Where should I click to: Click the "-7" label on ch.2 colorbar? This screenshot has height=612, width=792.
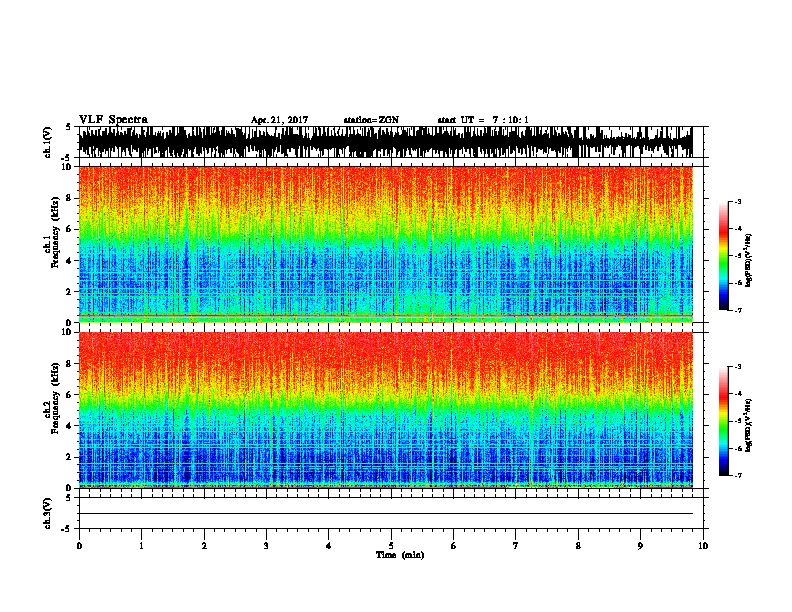click(x=738, y=476)
